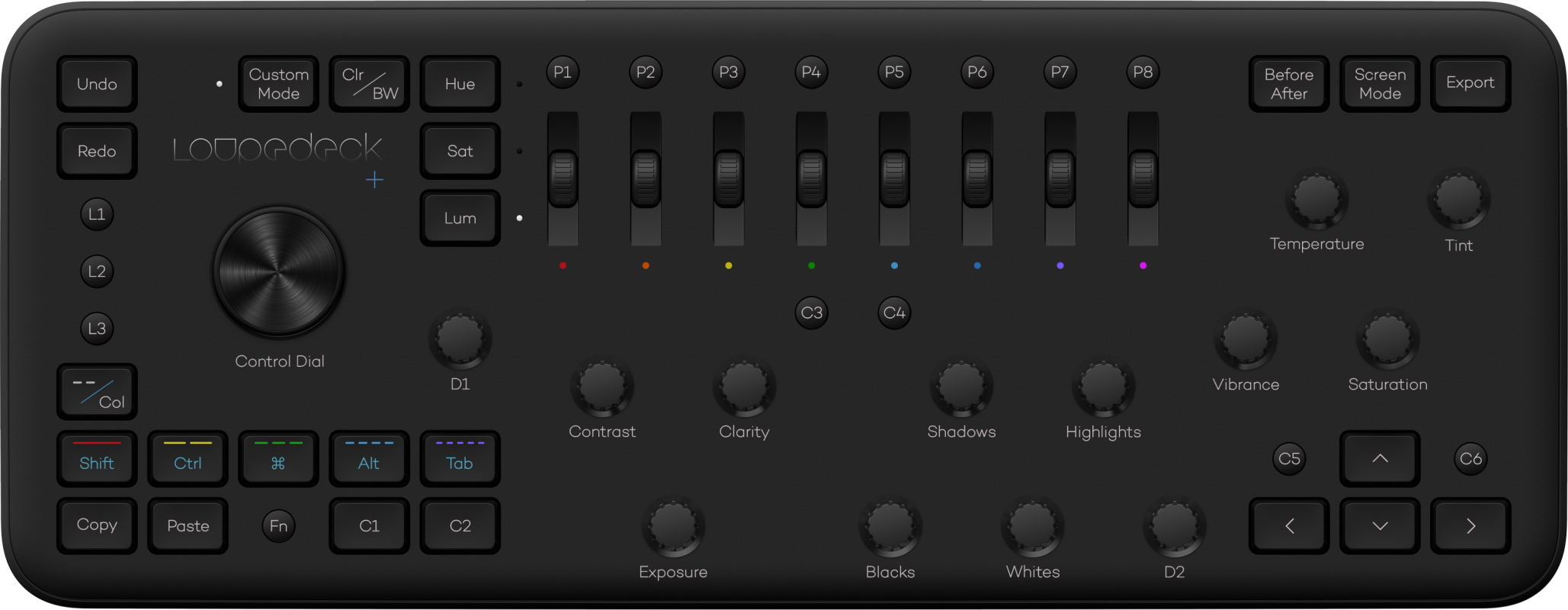Click the round L1 button

click(x=97, y=214)
